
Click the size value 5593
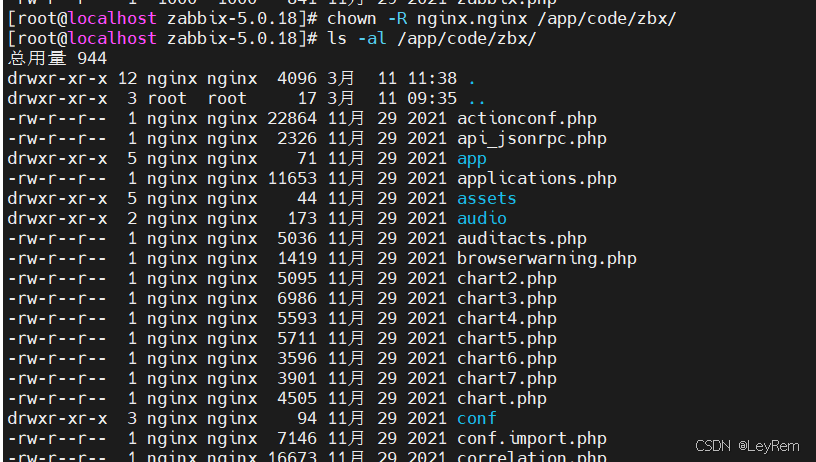point(297,318)
